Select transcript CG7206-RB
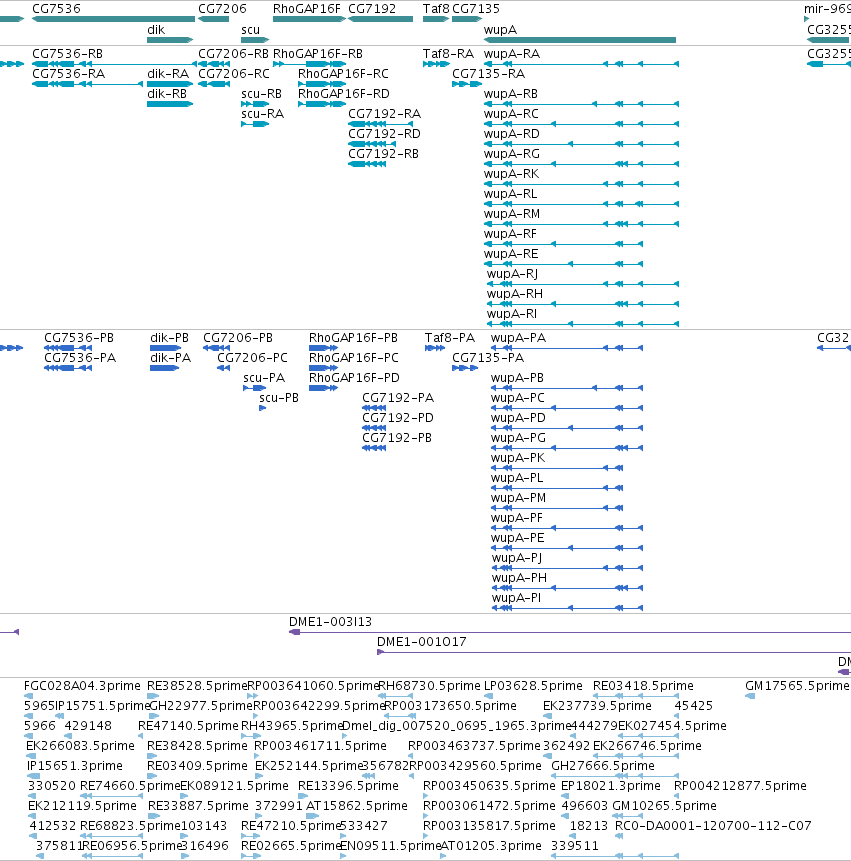Viewport: 851px width, 861px height. [233, 54]
